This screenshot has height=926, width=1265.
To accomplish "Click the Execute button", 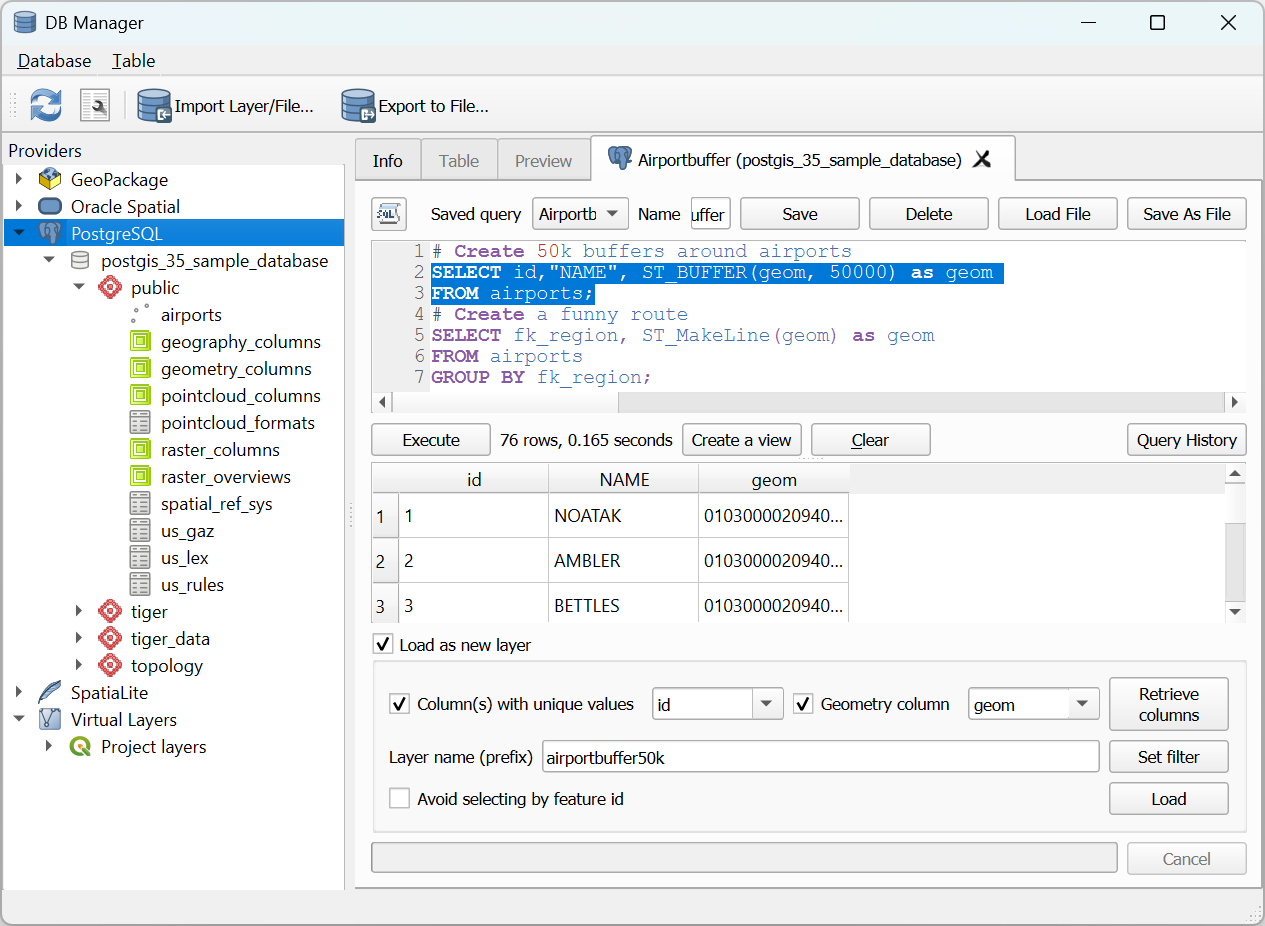I will pyautogui.click(x=430, y=439).
